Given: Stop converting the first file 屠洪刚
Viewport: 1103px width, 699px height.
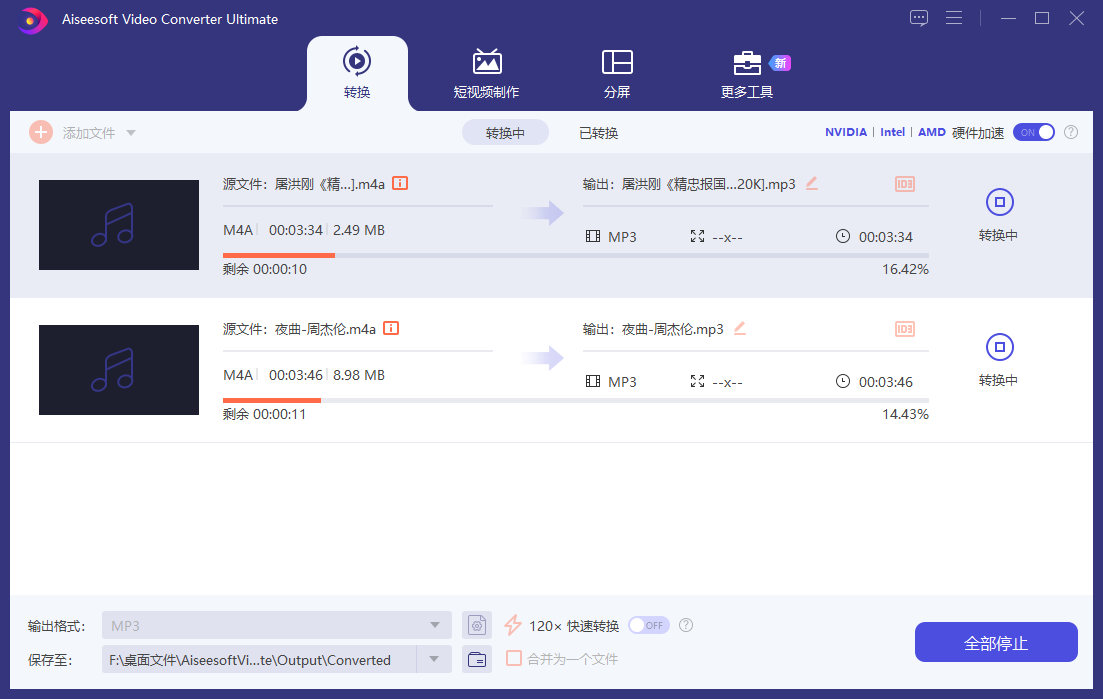Looking at the screenshot, I should point(998,203).
